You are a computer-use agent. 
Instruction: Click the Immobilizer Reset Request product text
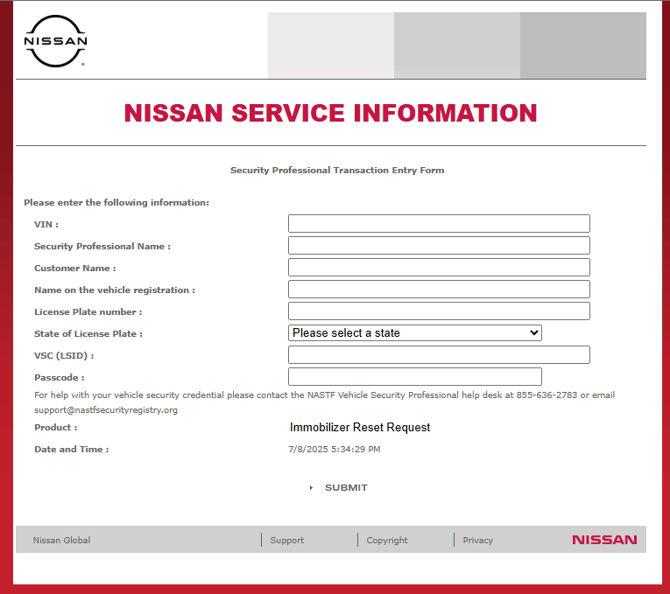click(360, 427)
